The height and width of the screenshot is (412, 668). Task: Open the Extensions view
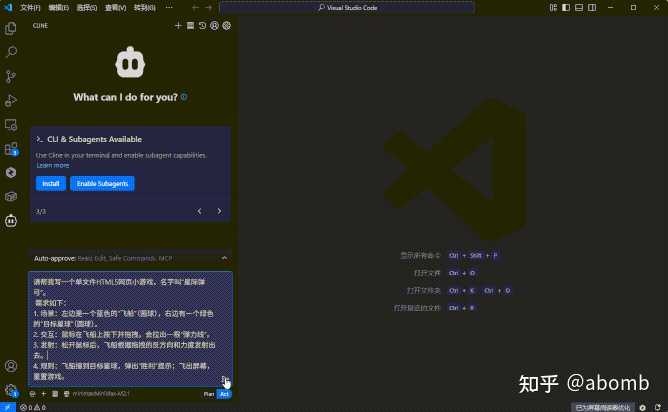point(11,148)
